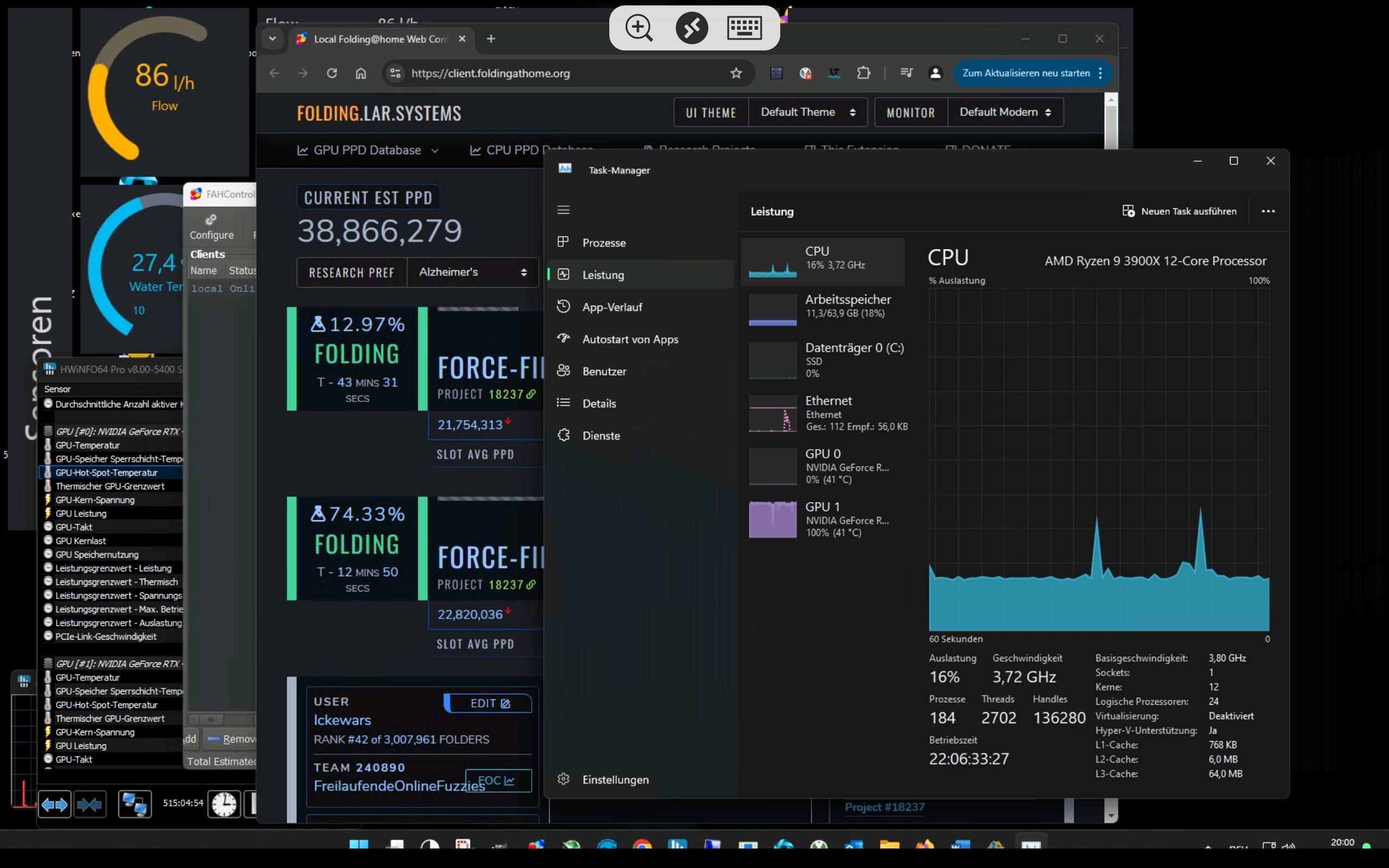
Task: Open the Research Pref Alzheimer's dropdown
Action: click(x=473, y=272)
